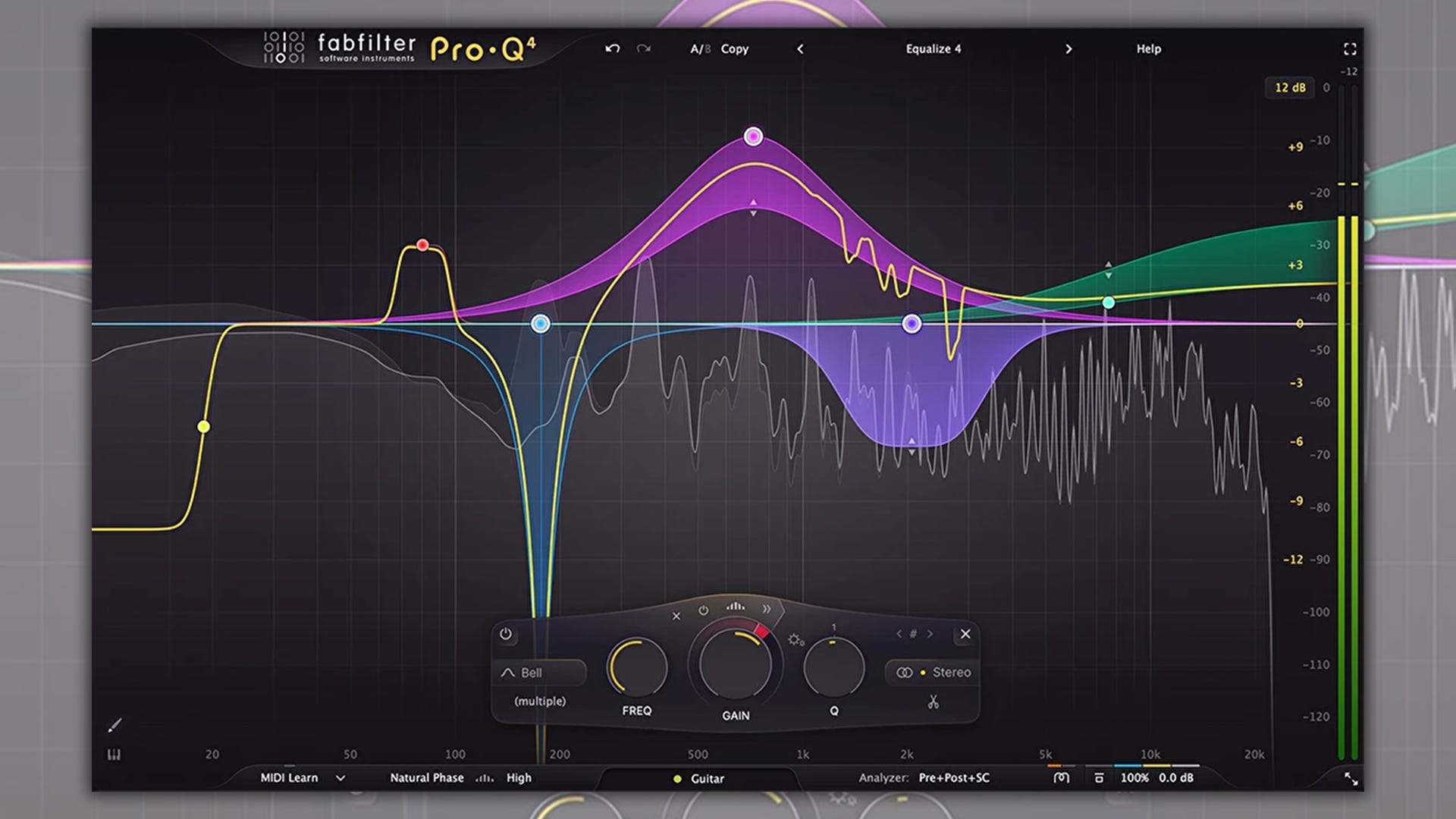Click Natural Phase processing mode

(x=426, y=778)
